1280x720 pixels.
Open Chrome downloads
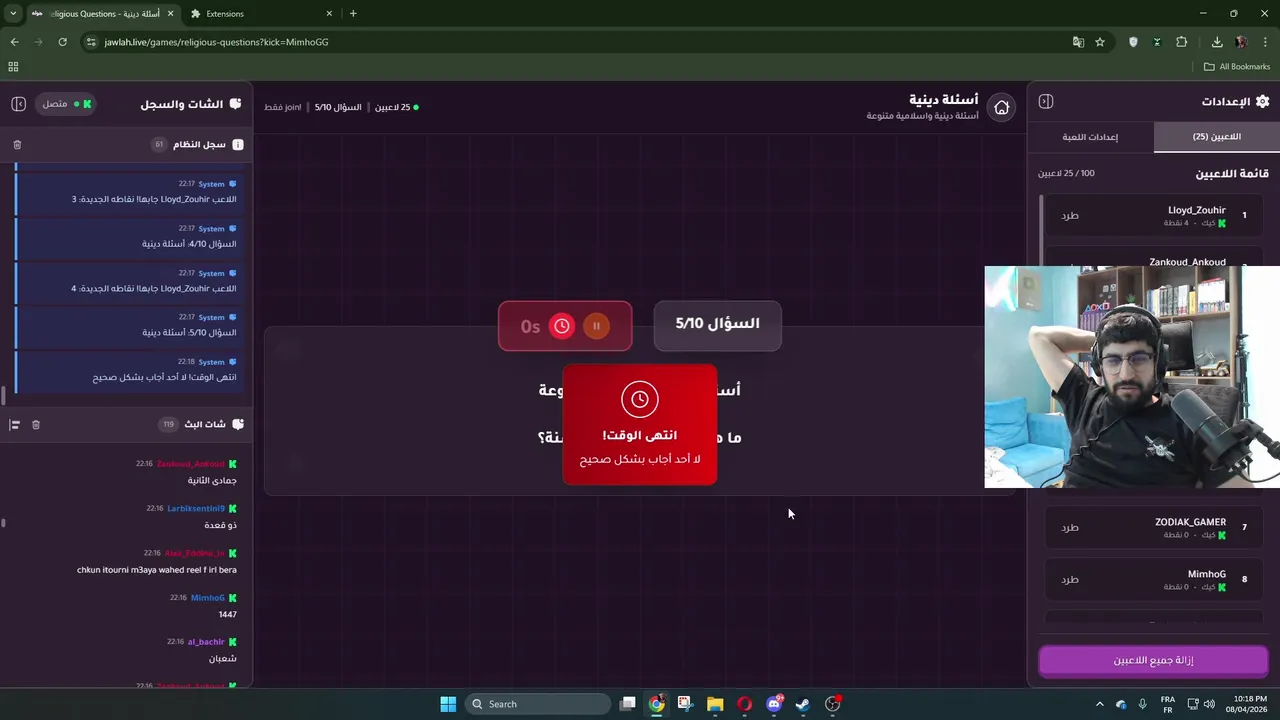pyautogui.click(x=1217, y=42)
